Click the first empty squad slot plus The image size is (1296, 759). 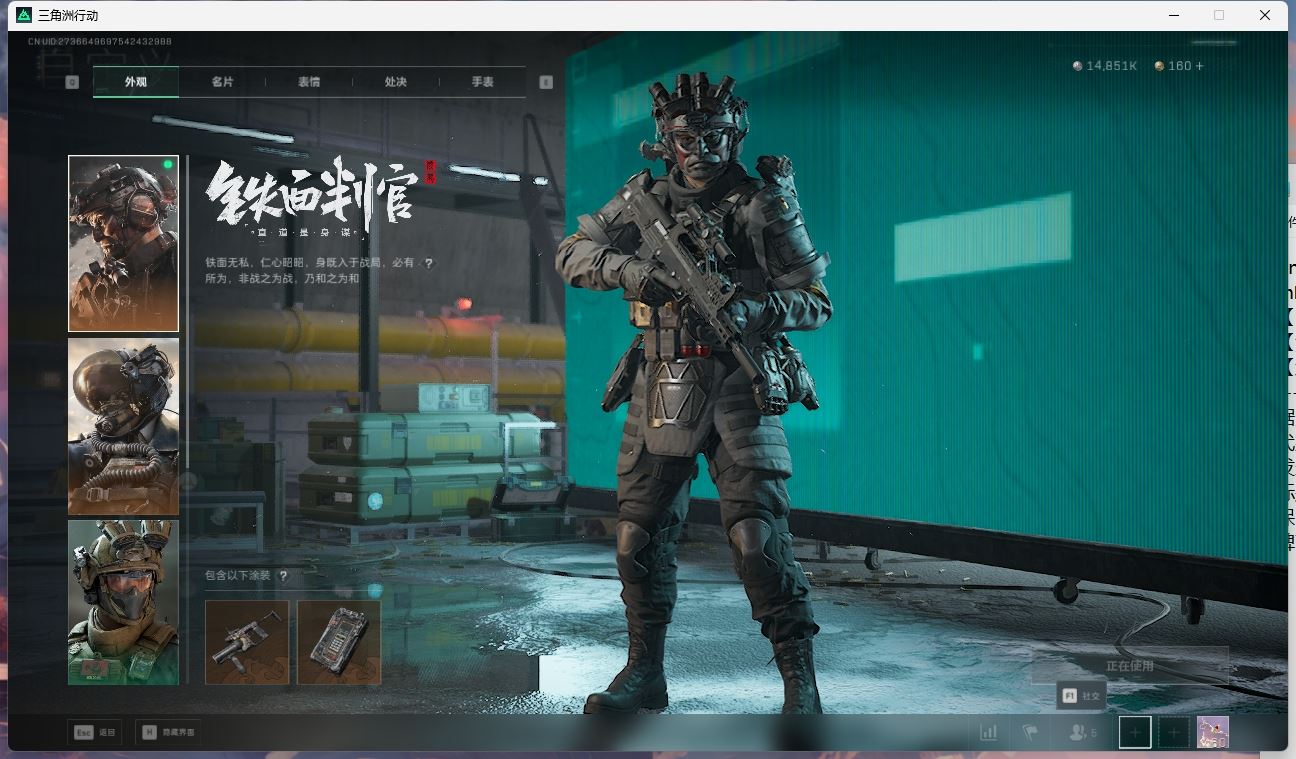(x=1135, y=732)
